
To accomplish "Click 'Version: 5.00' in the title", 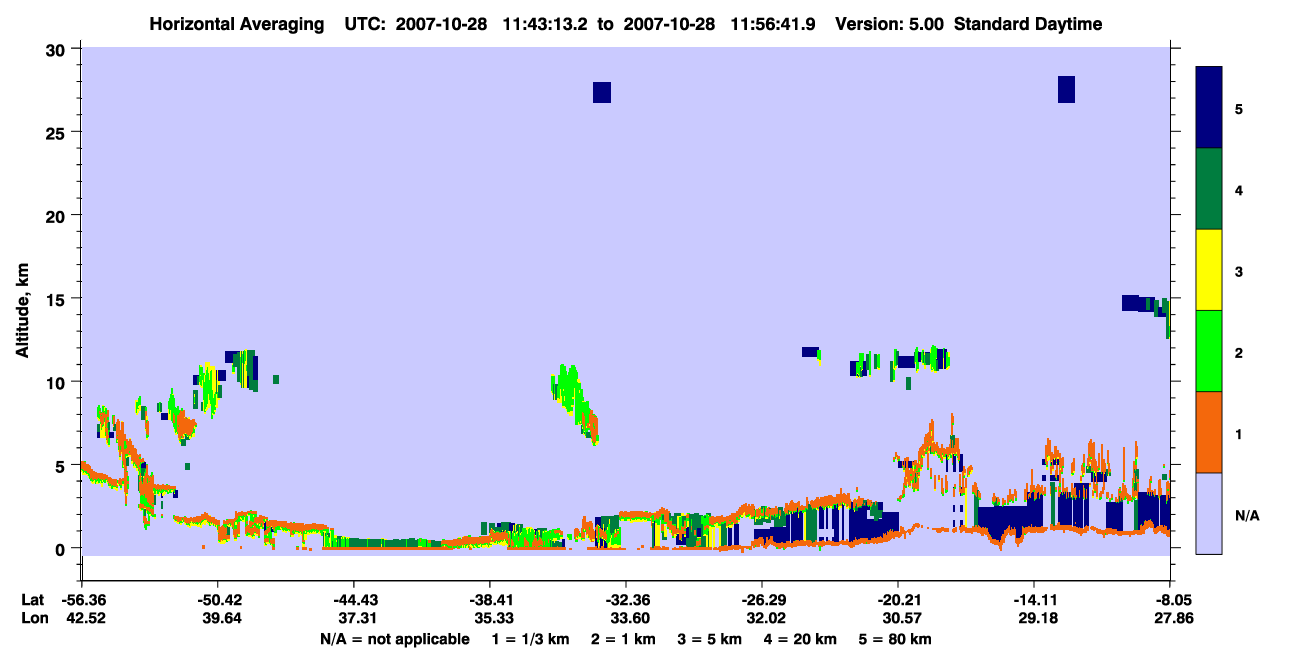I will pyautogui.click(x=890, y=24).
